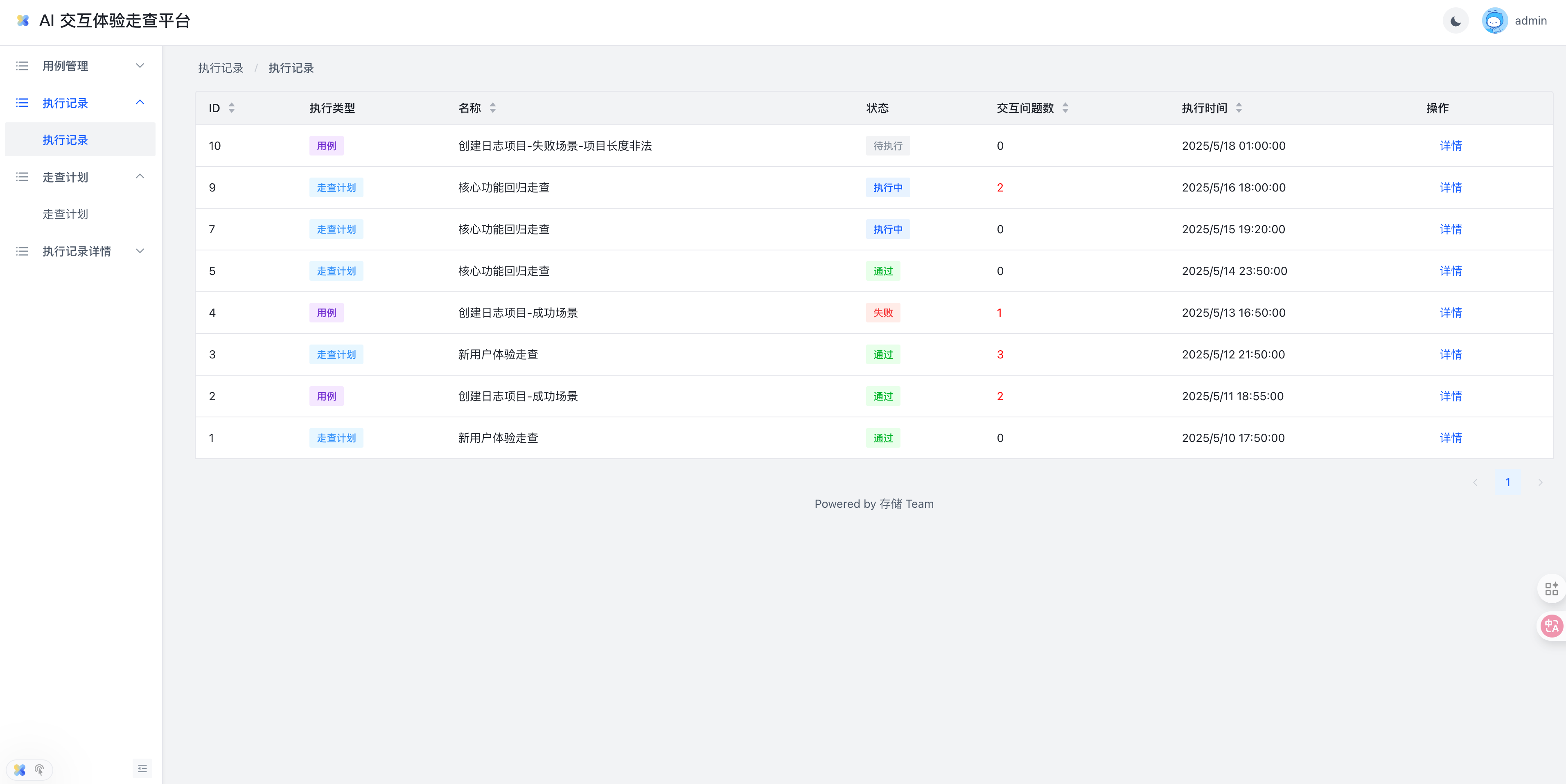This screenshot has height=784, width=1566.
Task: Click the 通过 tag in row 3
Action: [883, 354]
